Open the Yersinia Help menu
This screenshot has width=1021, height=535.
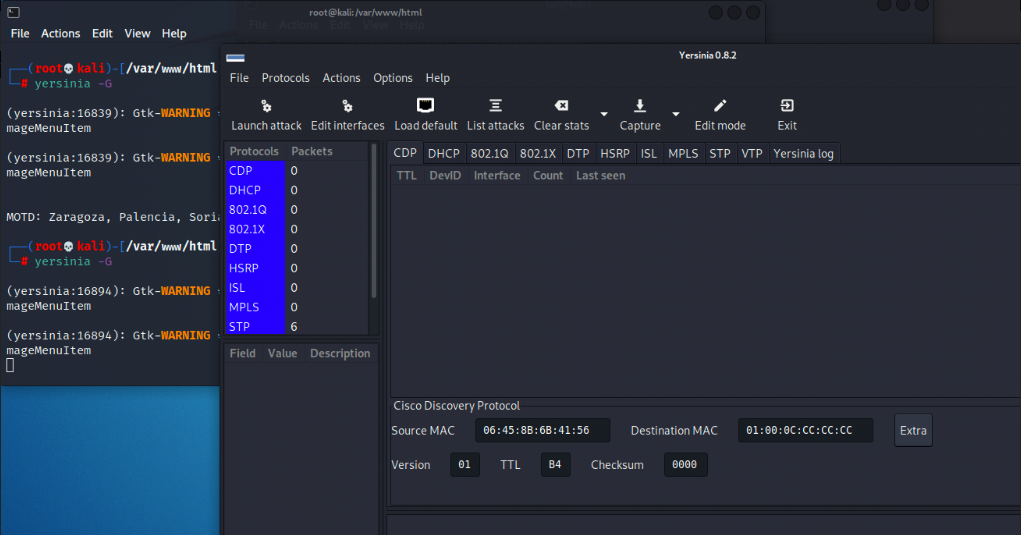tap(438, 78)
